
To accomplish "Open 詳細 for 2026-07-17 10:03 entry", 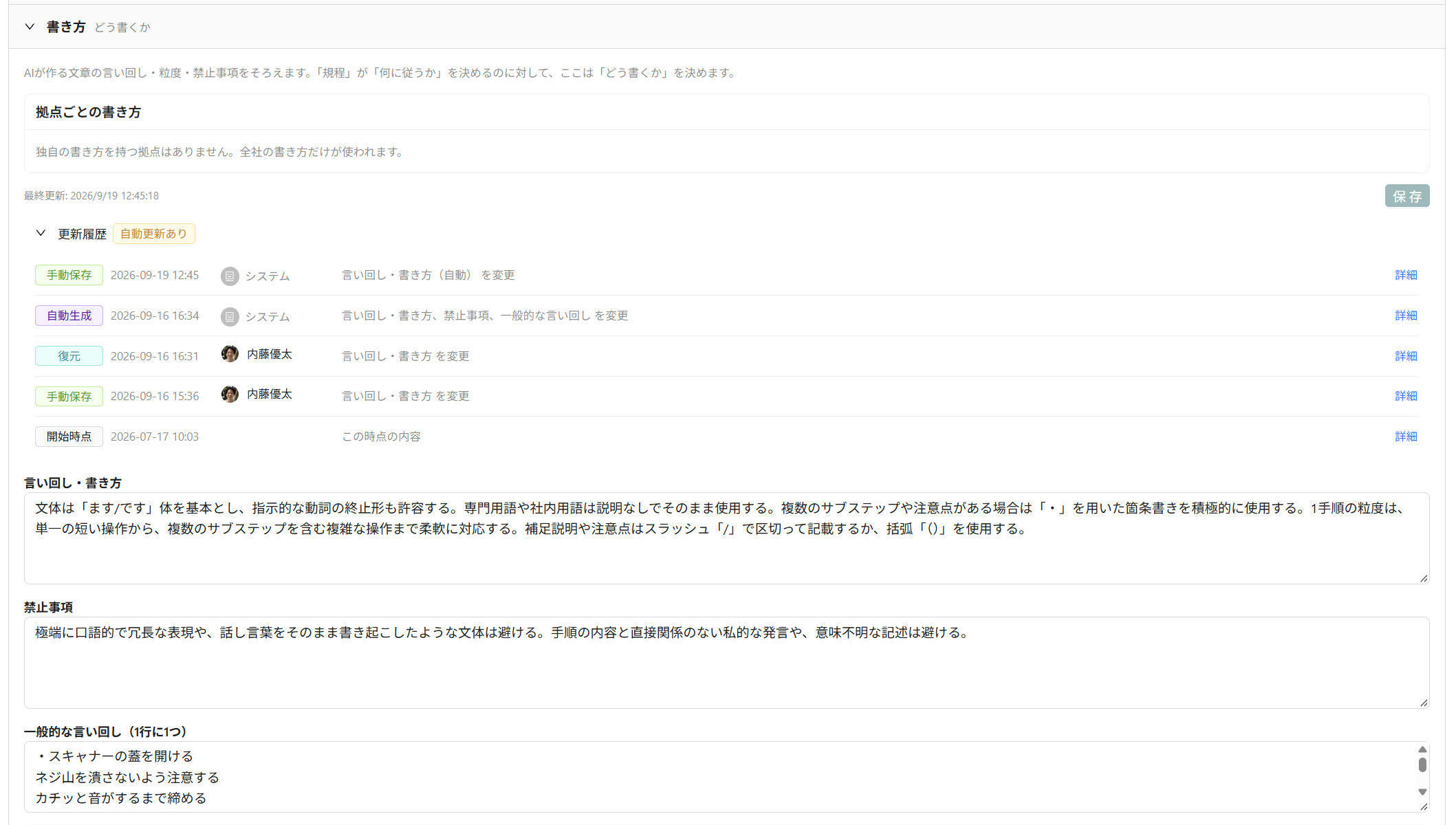I will 1405,437.
